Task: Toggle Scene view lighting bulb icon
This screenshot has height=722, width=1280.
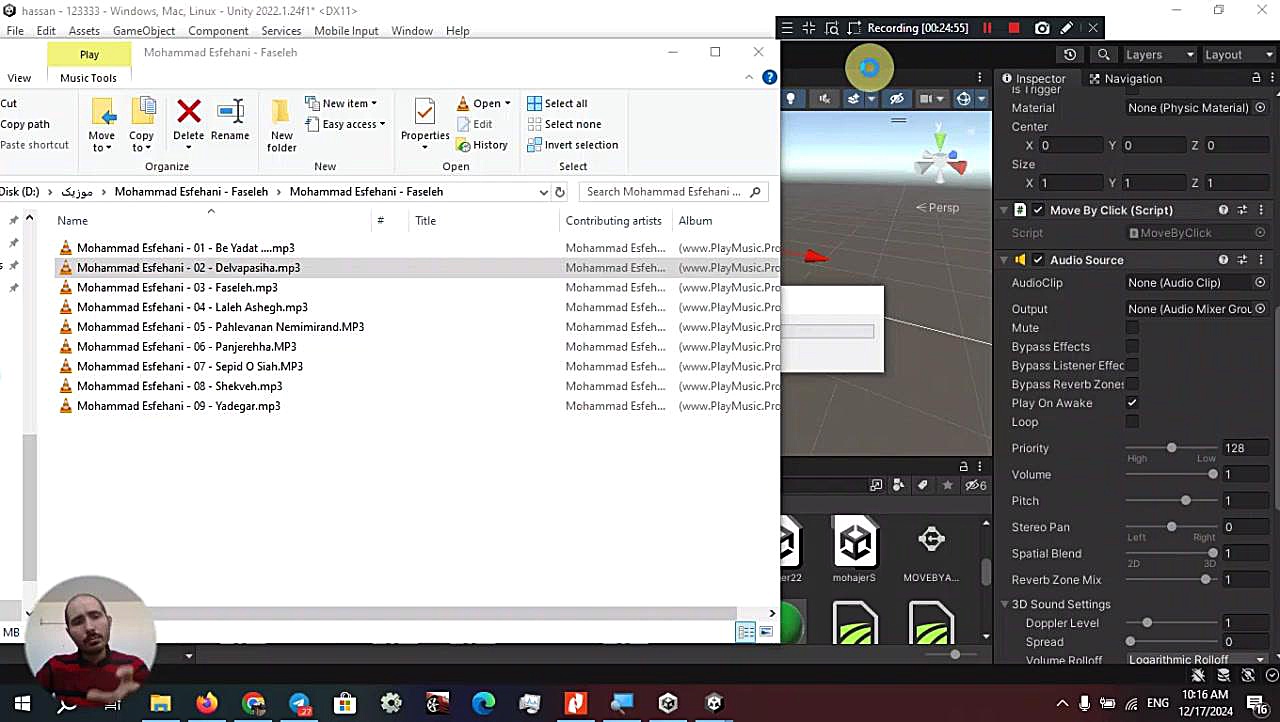Action: 791,98
